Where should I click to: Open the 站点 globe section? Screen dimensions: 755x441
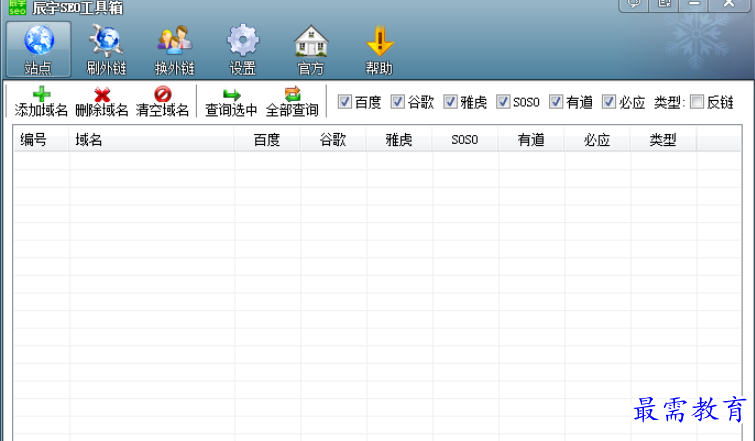pyautogui.click(x=39, y=50)
